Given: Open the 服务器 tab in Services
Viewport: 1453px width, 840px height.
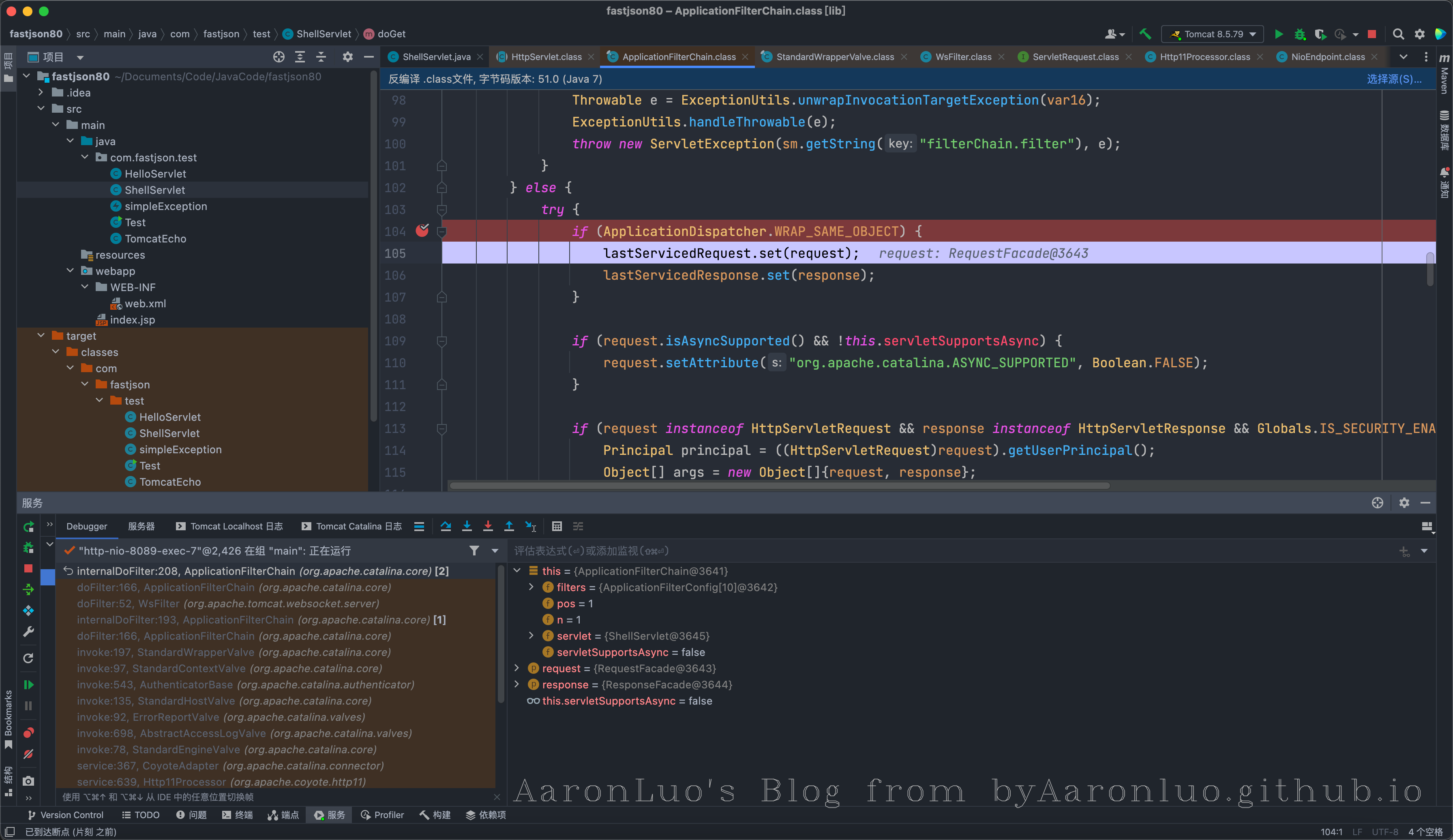Looking at the screenshot, I should (x=141, y=526).
